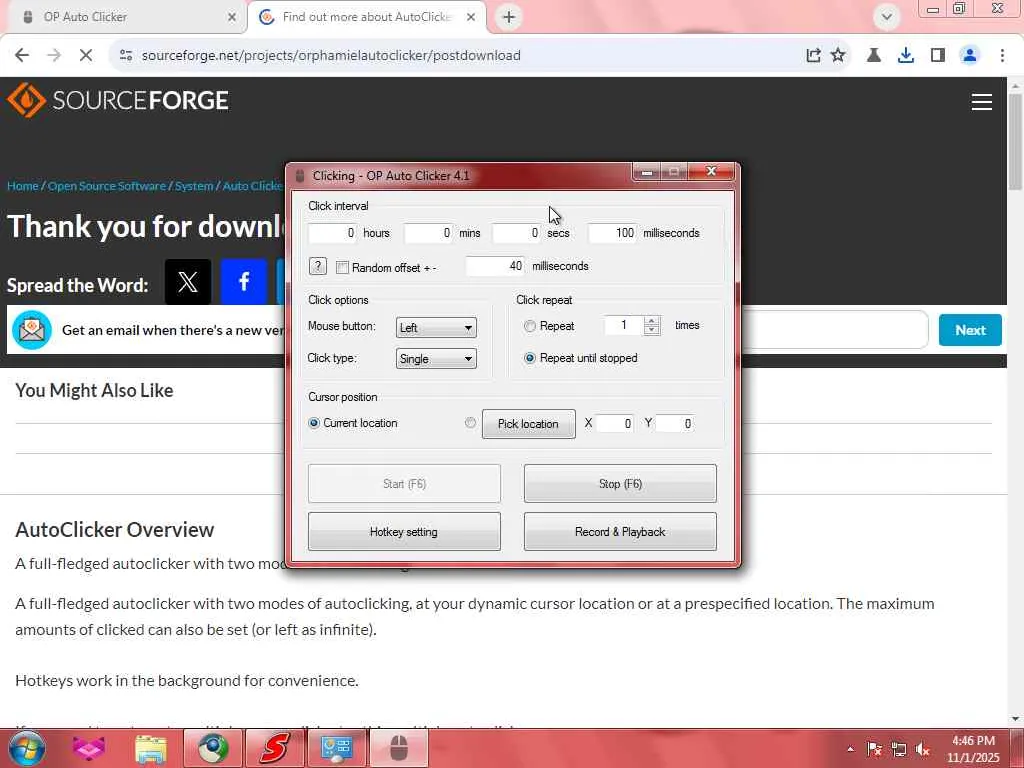Screen dimensions: 1024x768
Task: Open the SourceForge hamburger menu
Action: 981,102
